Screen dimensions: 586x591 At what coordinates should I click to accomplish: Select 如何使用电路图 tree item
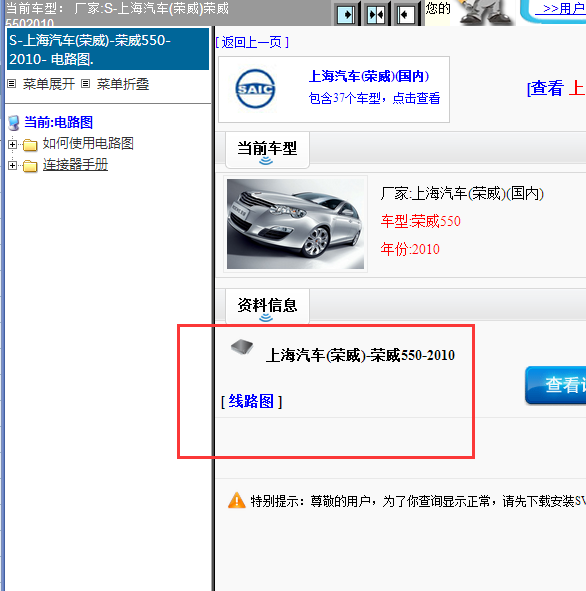point(88,143)
